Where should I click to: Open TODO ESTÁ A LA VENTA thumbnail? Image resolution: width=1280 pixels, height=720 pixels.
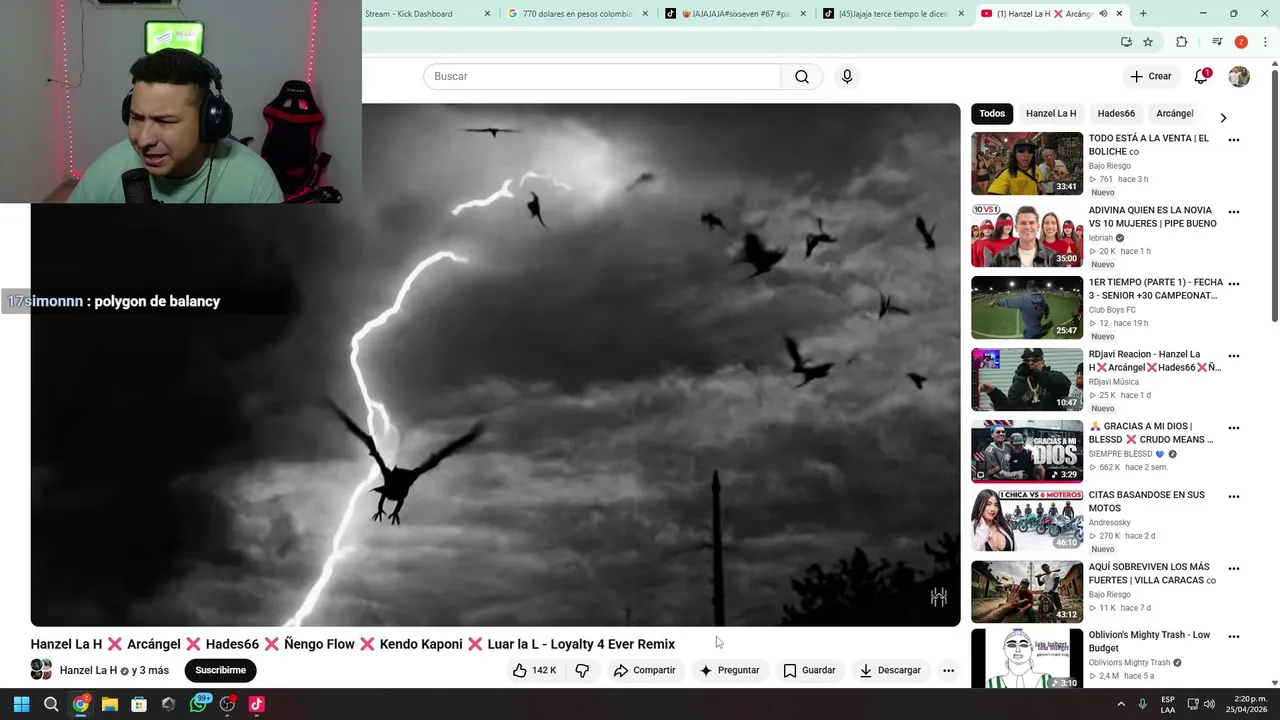pos(1027,163)
